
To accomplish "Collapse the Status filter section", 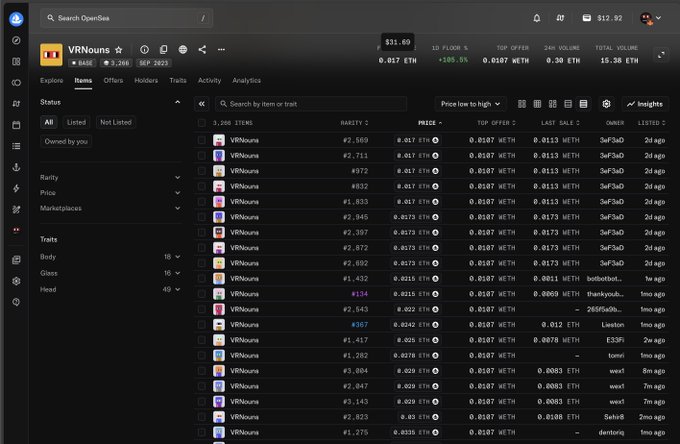I will (177, 102).
